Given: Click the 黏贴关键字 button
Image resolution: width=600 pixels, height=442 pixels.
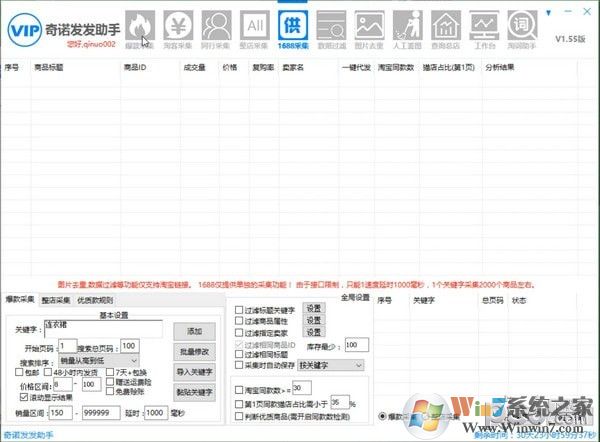Looking at the screenshot, I should (194, 392).
